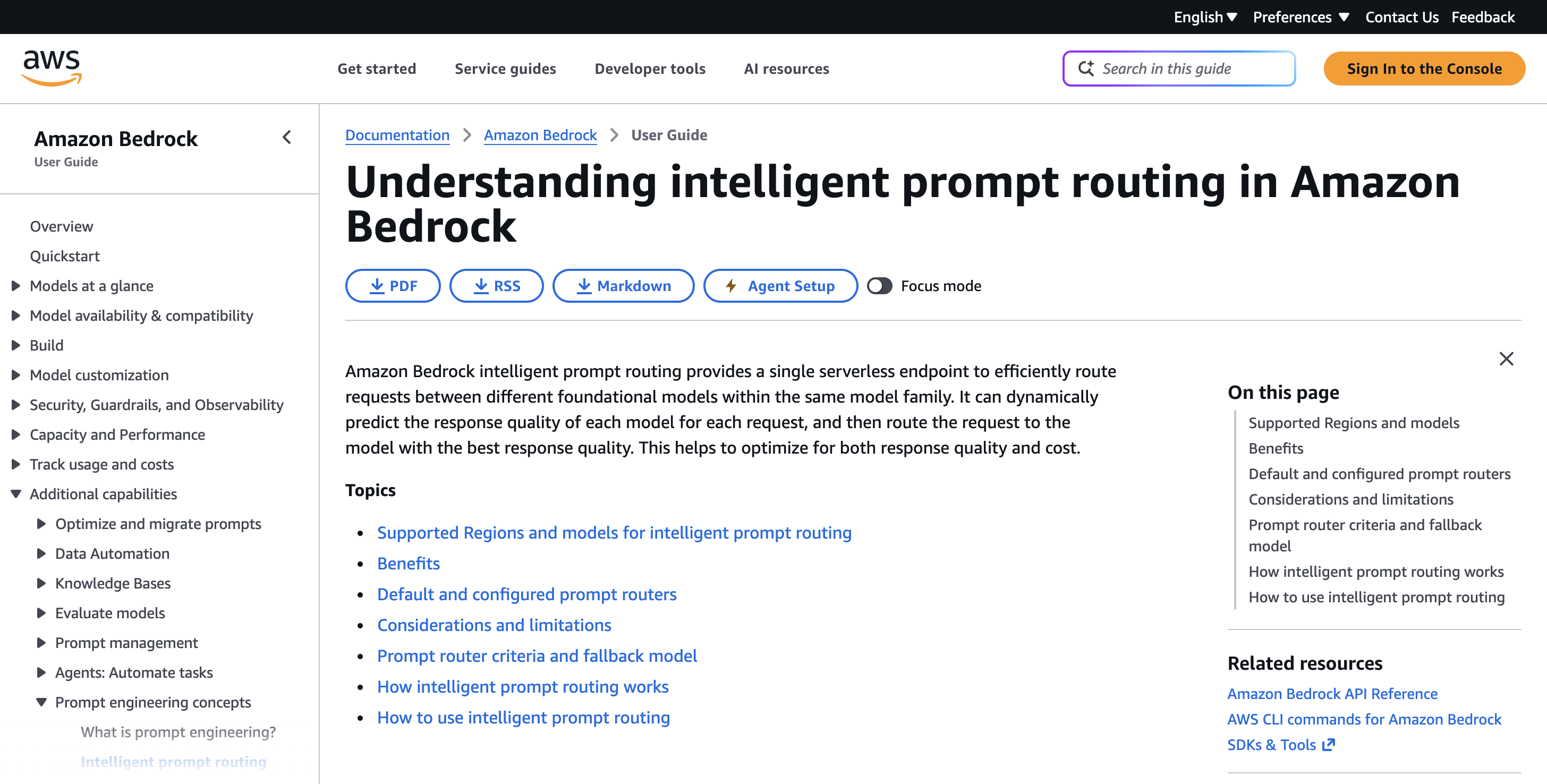Subscribe via RSS button
Image resolution: width=1547 pixels, height=784 pixels.
point(497,286)
